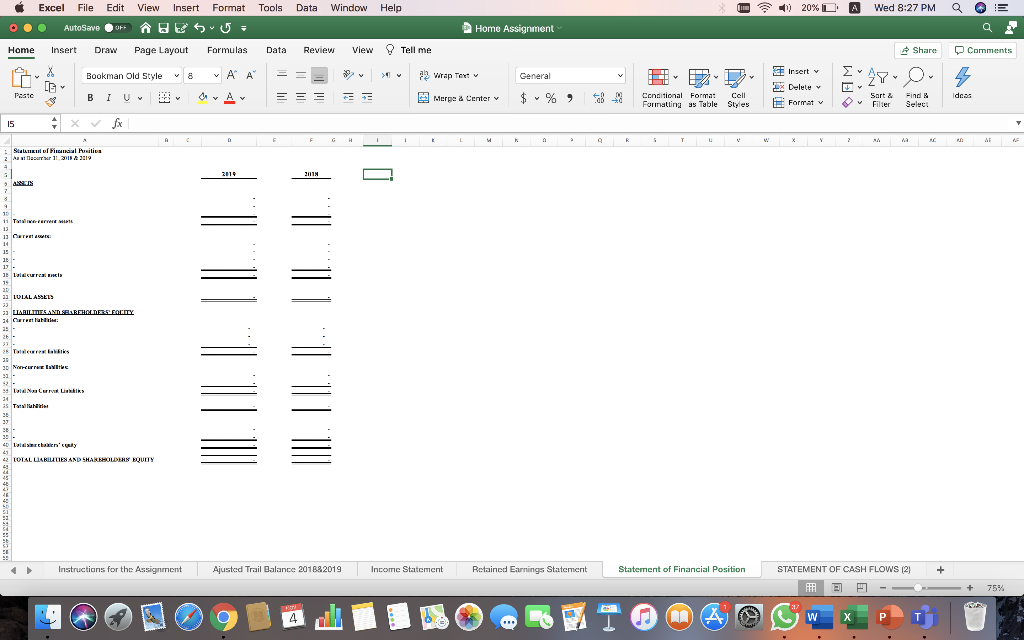Switch to Page Break Preview in status bar
Viewport: 1024px width, 640px height.
[x=861, y=588]
